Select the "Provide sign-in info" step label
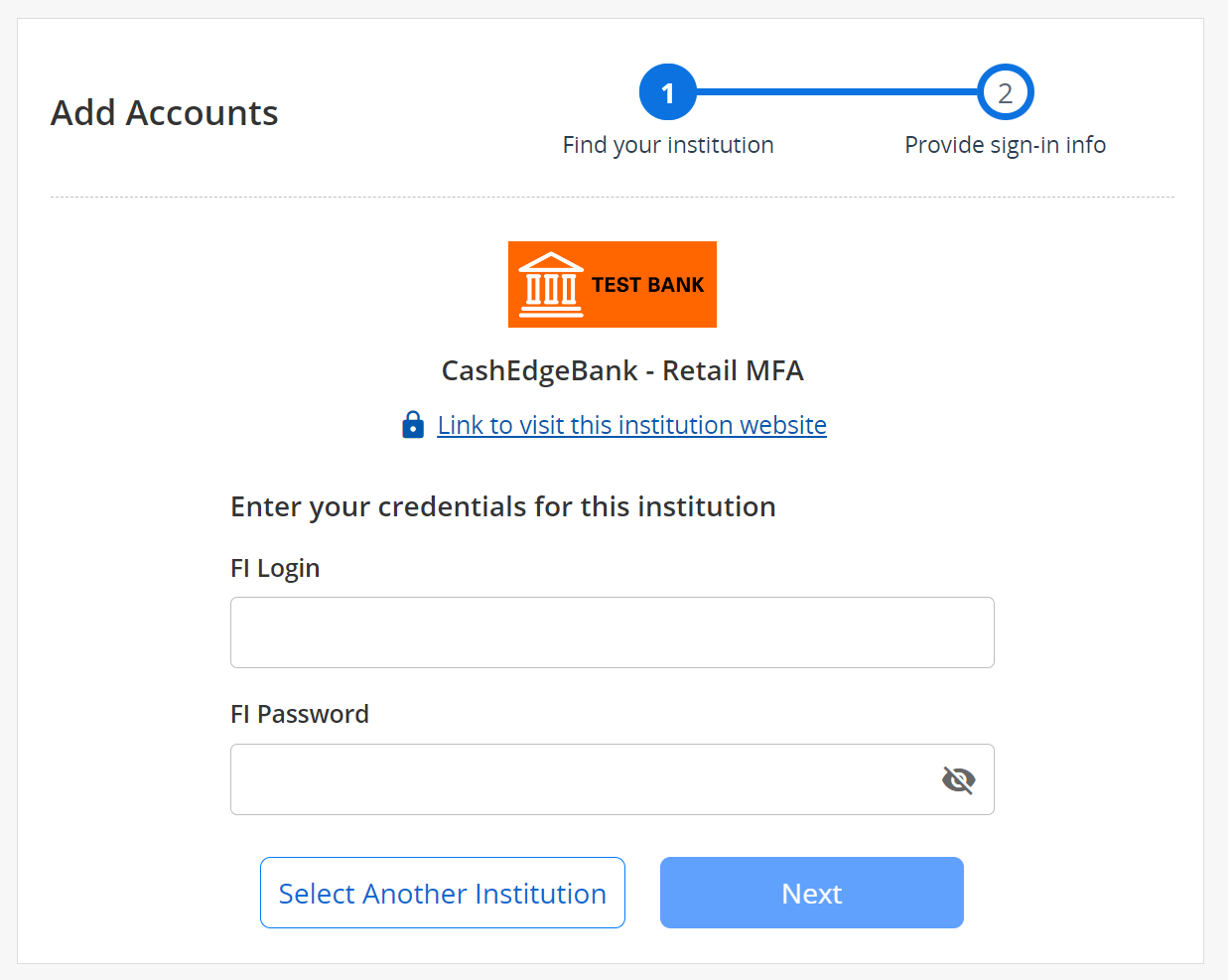The width and height of the screenshot is (1231, 980). point(1005,145)
